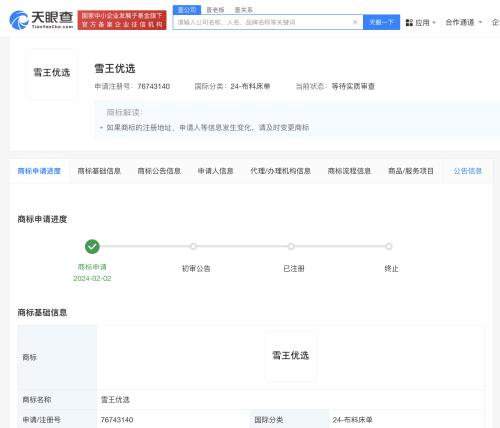500x428 pixels.
Task: Click the 初审公告 progress marker
Action: point(193,247)
